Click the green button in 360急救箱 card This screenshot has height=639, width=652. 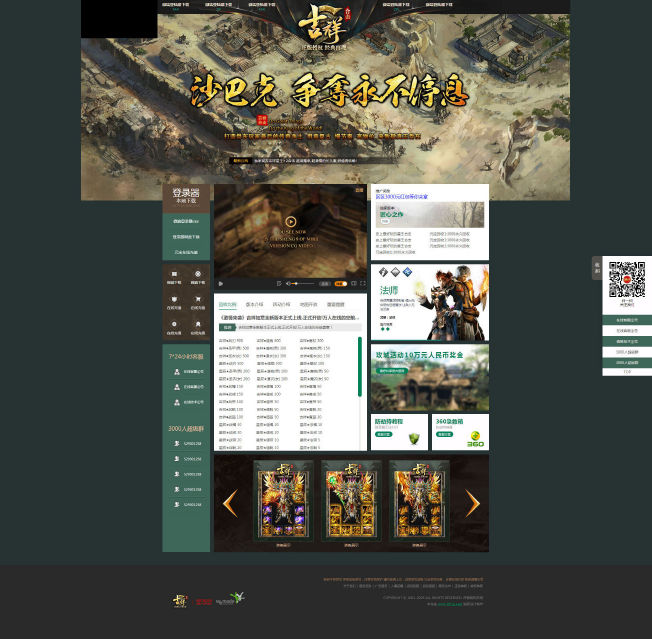click(445, 434)
